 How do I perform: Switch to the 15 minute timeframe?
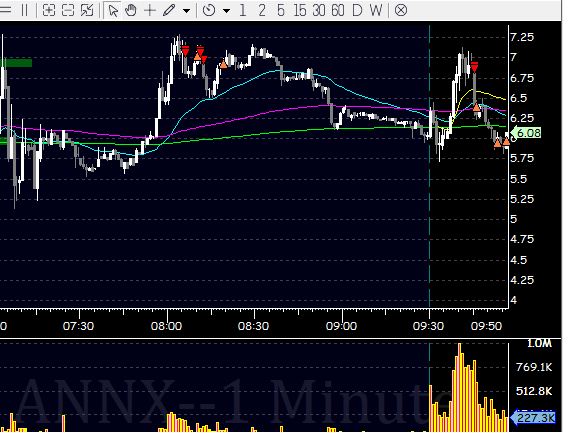tap(300, 10)
